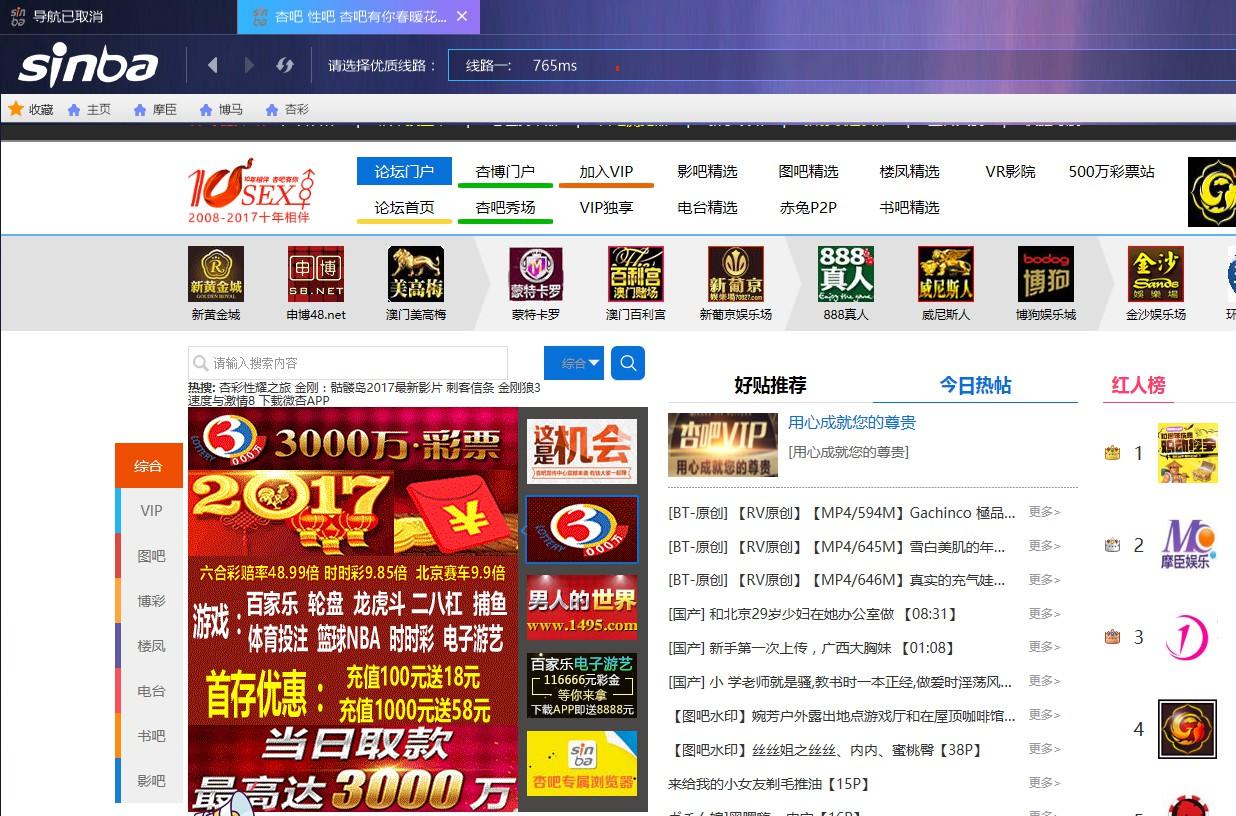This screenshot has height=816, width=1236.
Task: Select the 图吧 sidebar category
Action: [149, 556]
